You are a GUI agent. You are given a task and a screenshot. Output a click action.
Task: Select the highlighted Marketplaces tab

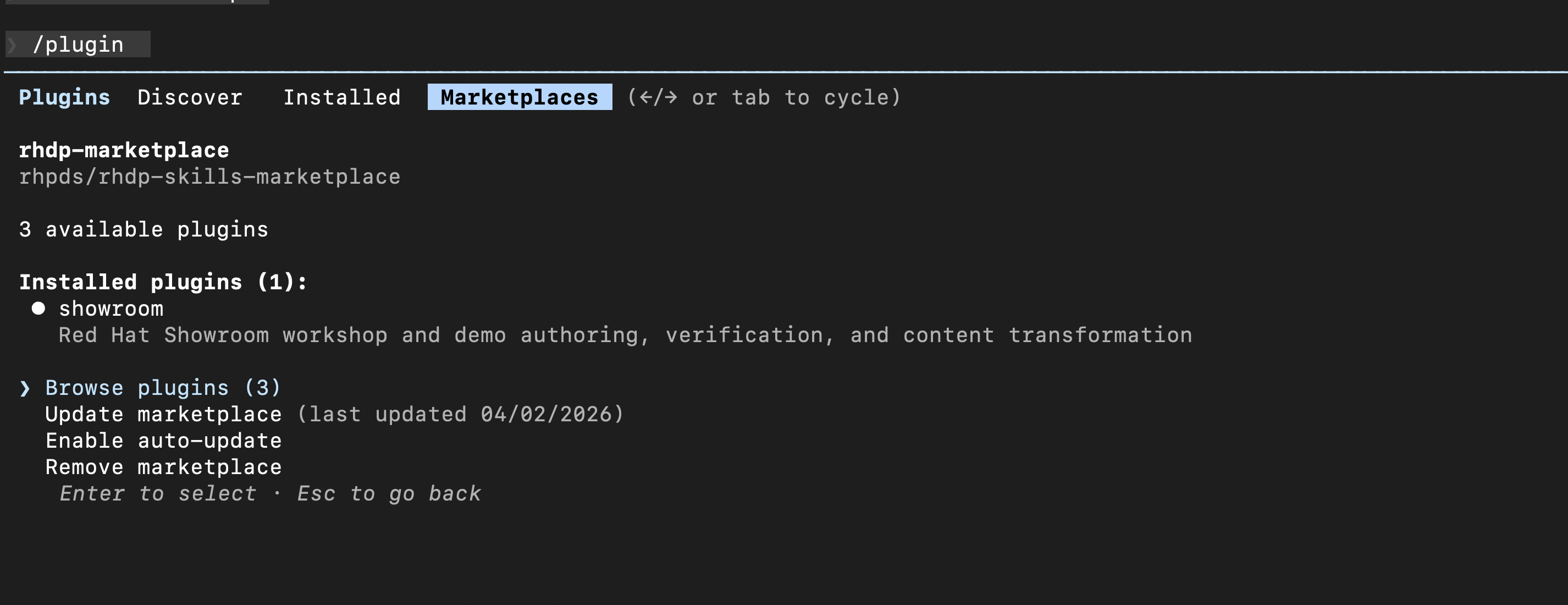519,97
